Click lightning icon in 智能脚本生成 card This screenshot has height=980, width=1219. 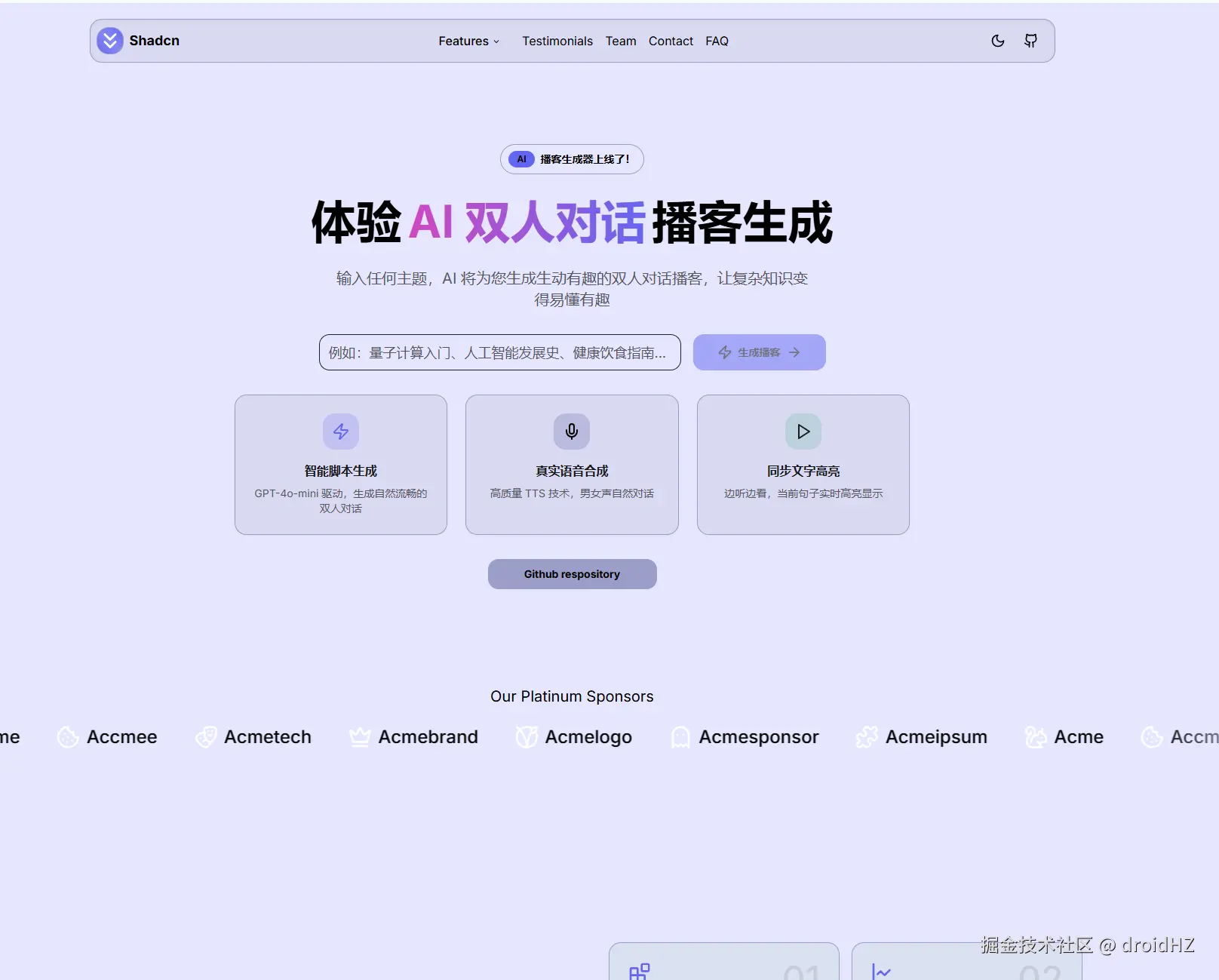tap(341, 432)
